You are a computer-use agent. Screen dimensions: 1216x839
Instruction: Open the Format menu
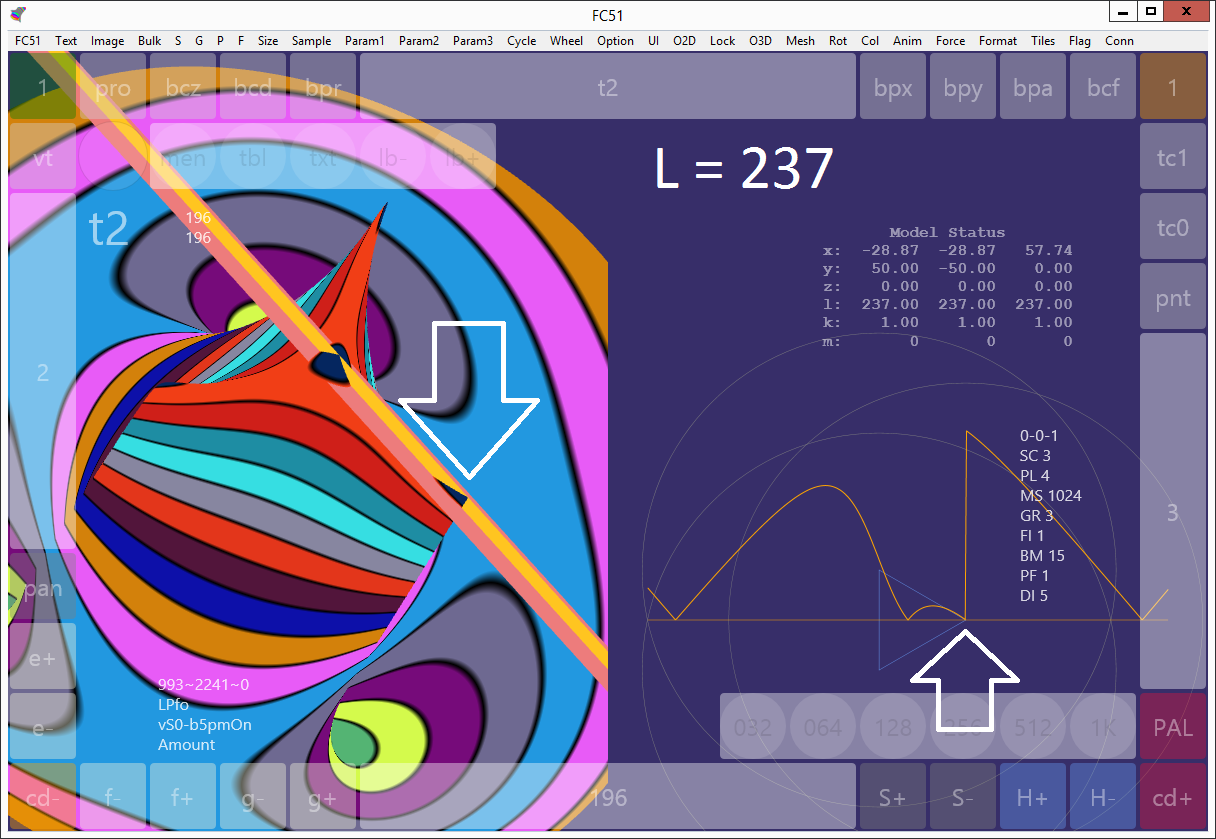click(998, 41)
